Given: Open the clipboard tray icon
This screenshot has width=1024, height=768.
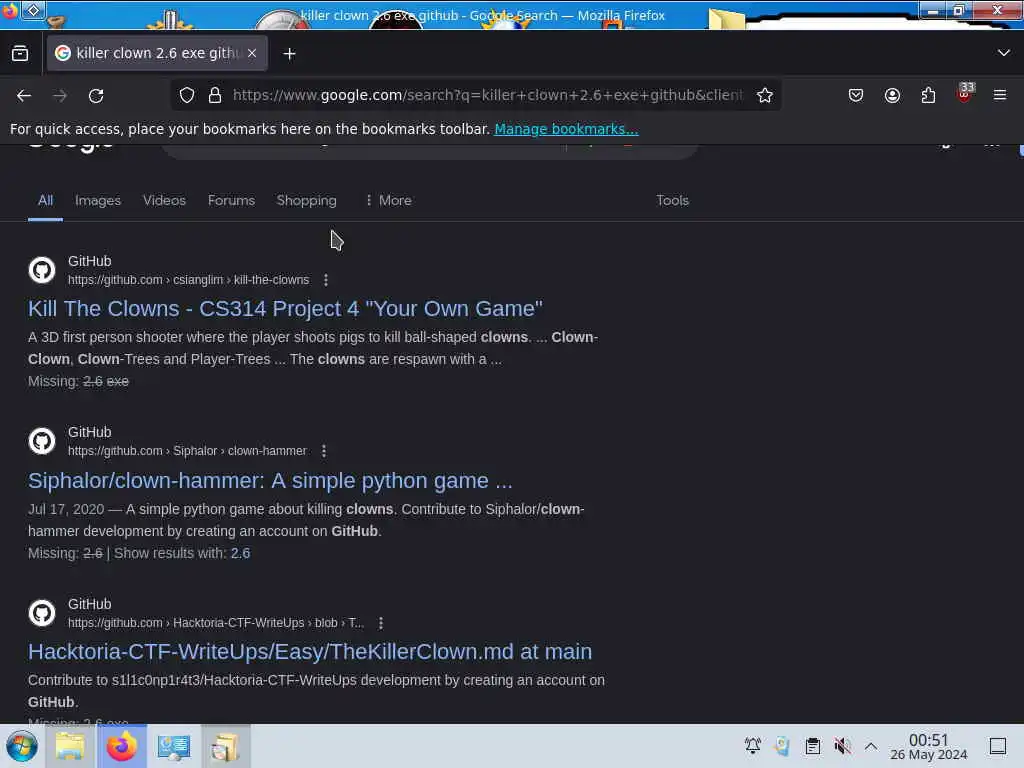Looking at the screenshot, I should pos(812,746).
